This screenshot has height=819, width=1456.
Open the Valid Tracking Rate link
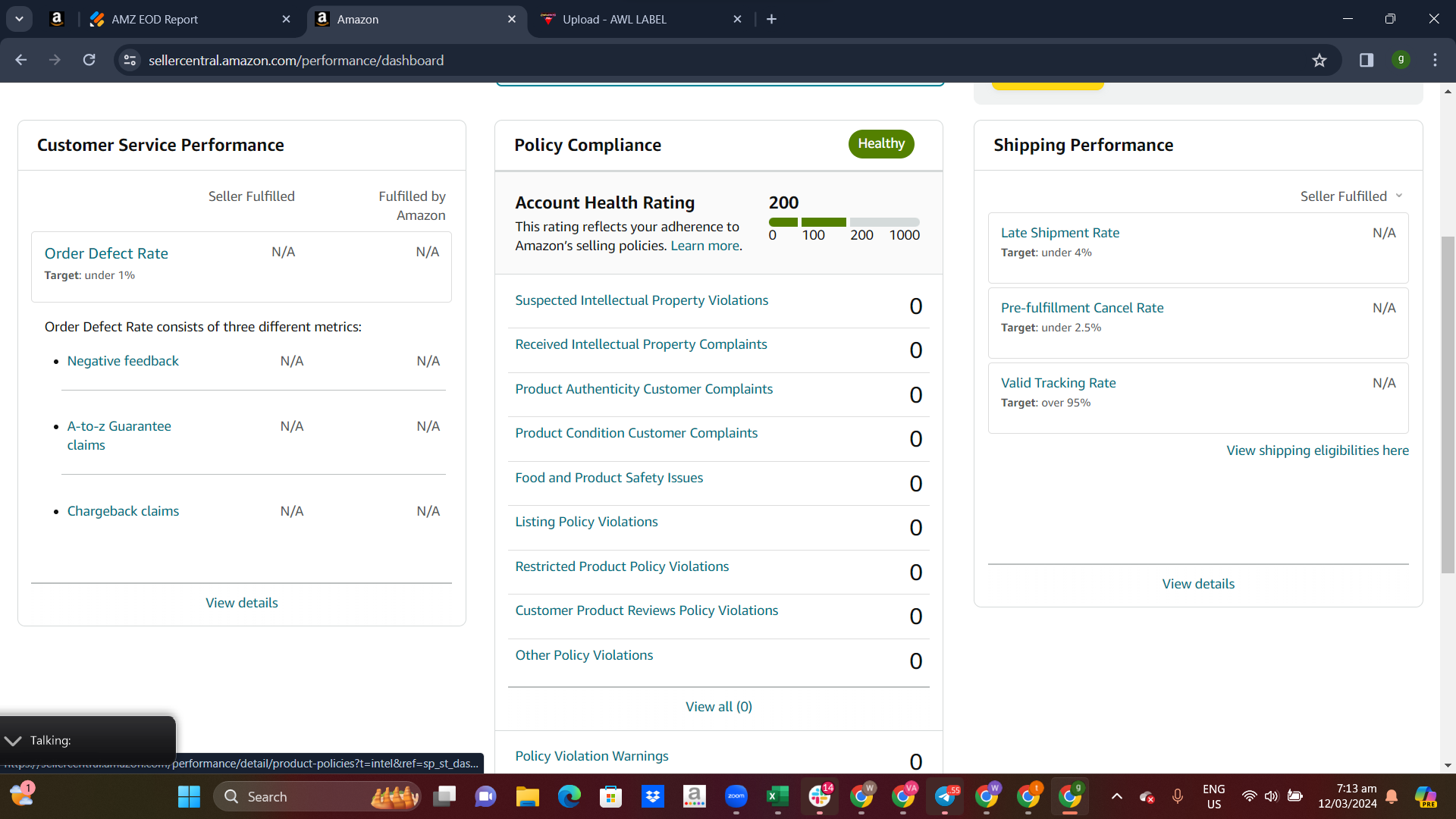1058,383
